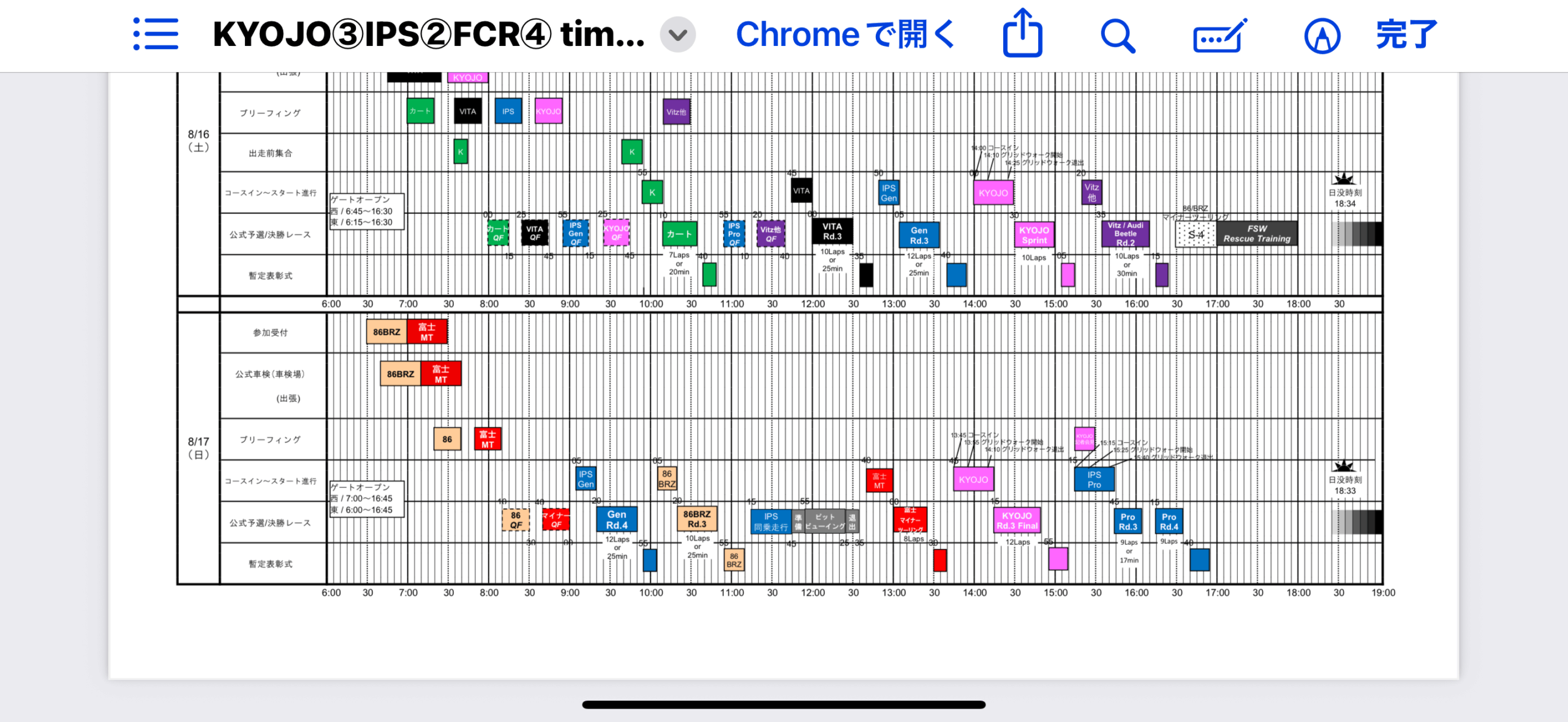
Task: Click the black 'VITA' briefing block
Action: point(467,111)
